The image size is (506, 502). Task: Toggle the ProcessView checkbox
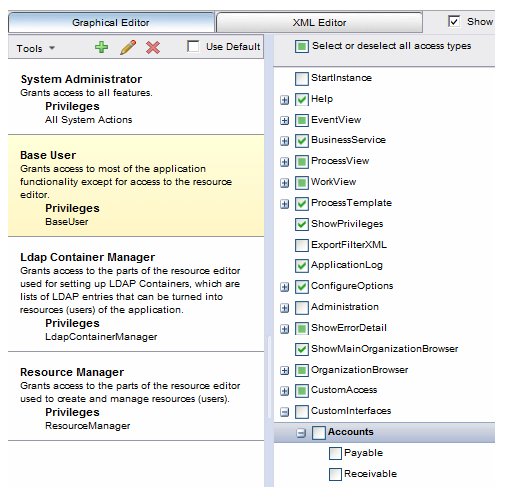click(302, 162)
